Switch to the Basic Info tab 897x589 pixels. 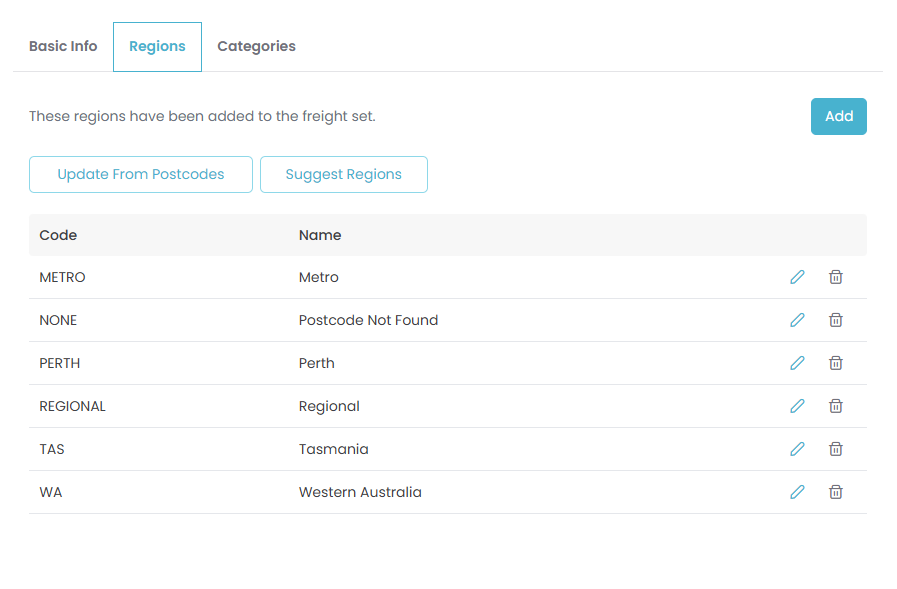tap(63, 46)
